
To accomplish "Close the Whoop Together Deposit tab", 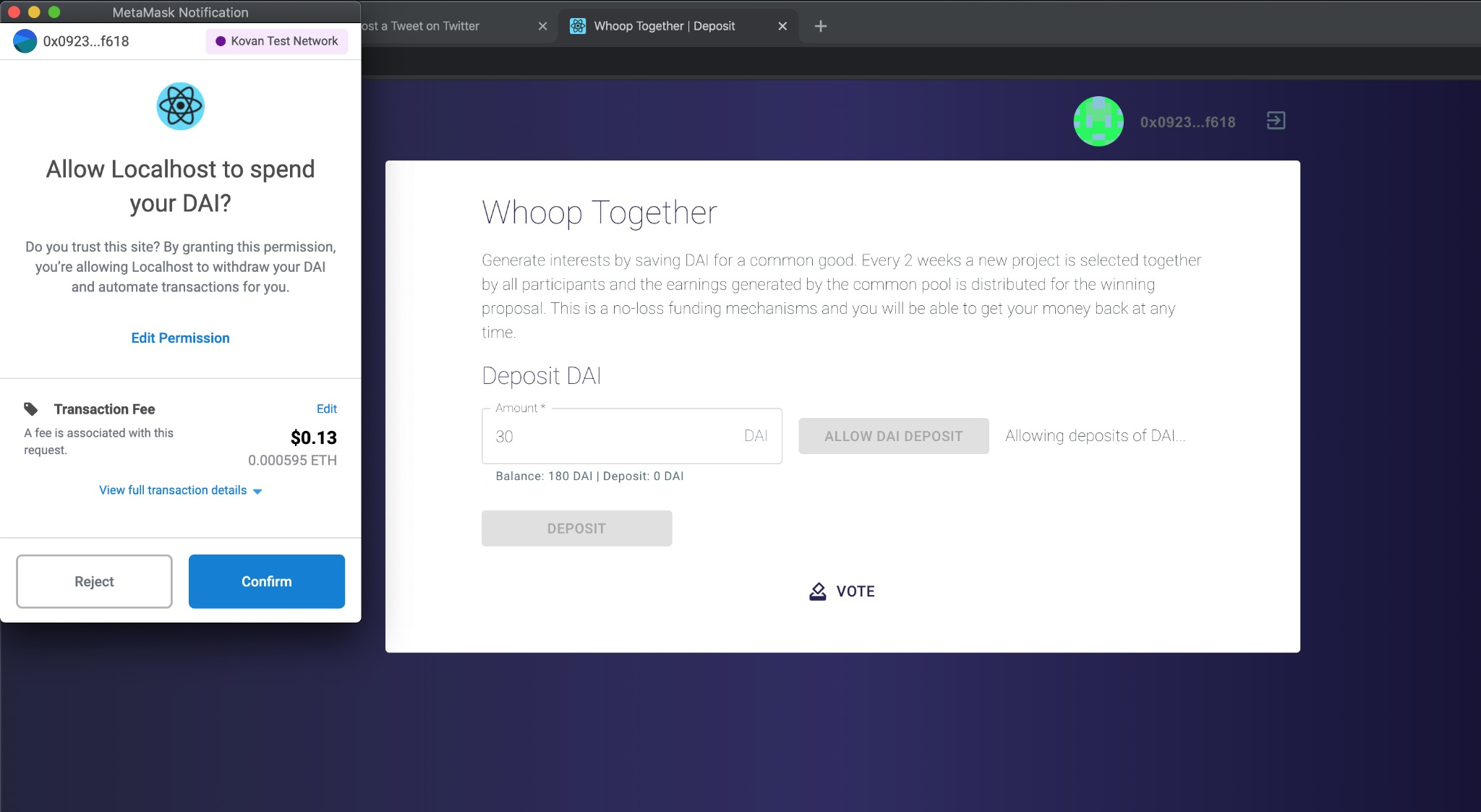I will (x=782, y=26).
